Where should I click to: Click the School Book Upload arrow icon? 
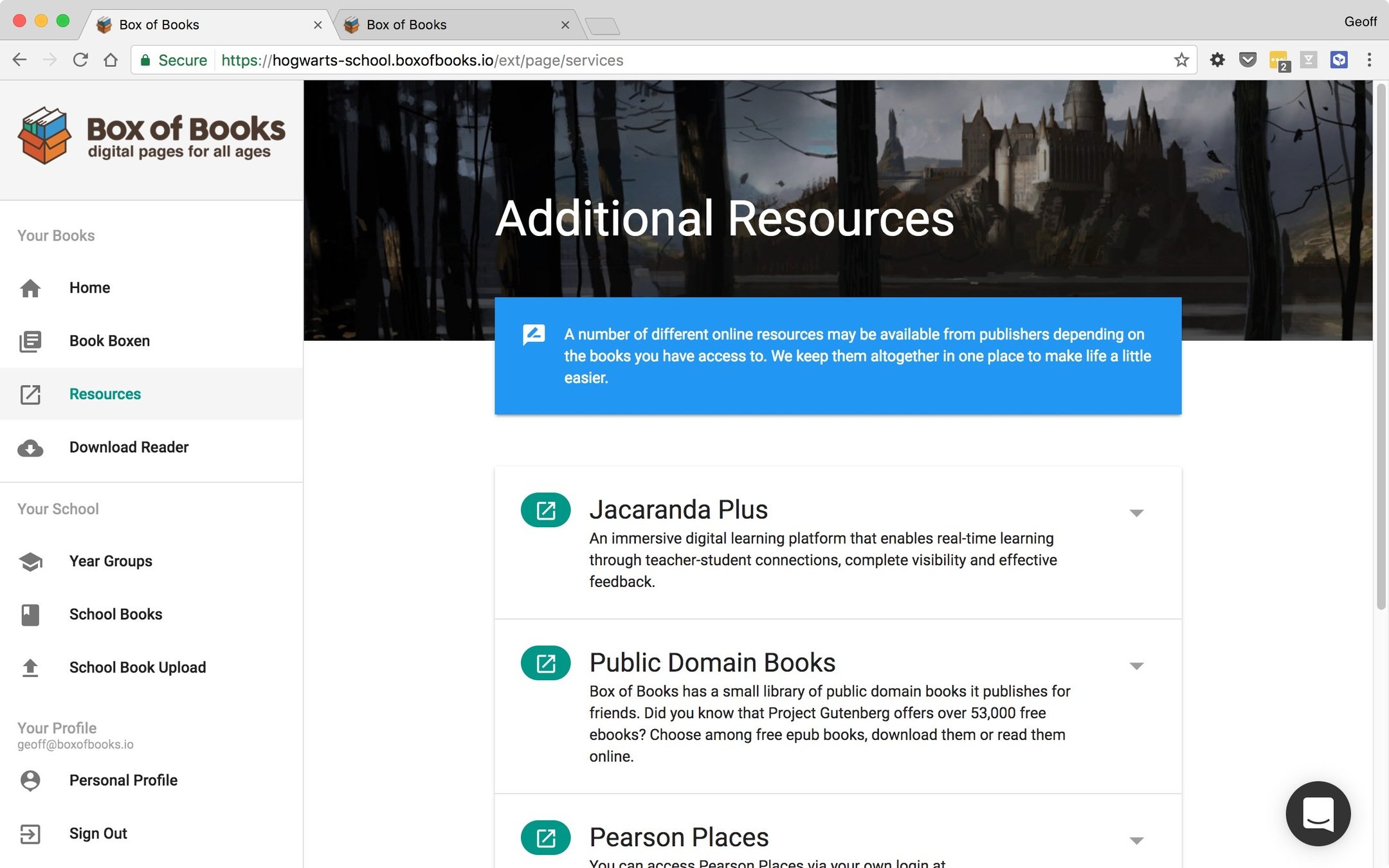pyautogui.click(x=30, y=667)
